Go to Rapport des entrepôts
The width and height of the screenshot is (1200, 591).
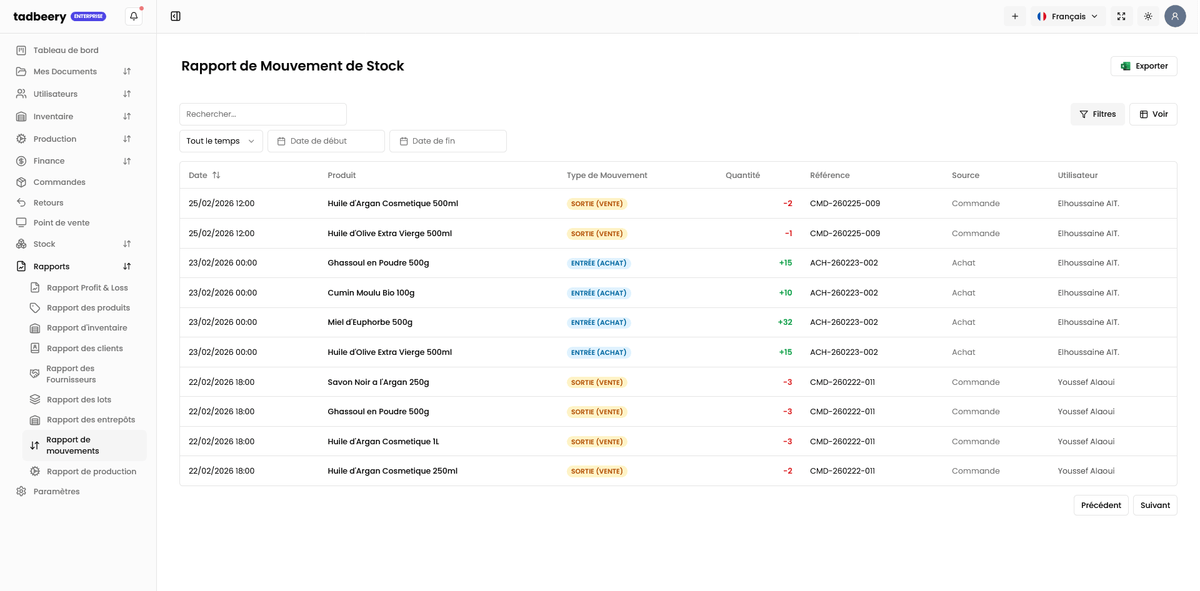point(90,420)
